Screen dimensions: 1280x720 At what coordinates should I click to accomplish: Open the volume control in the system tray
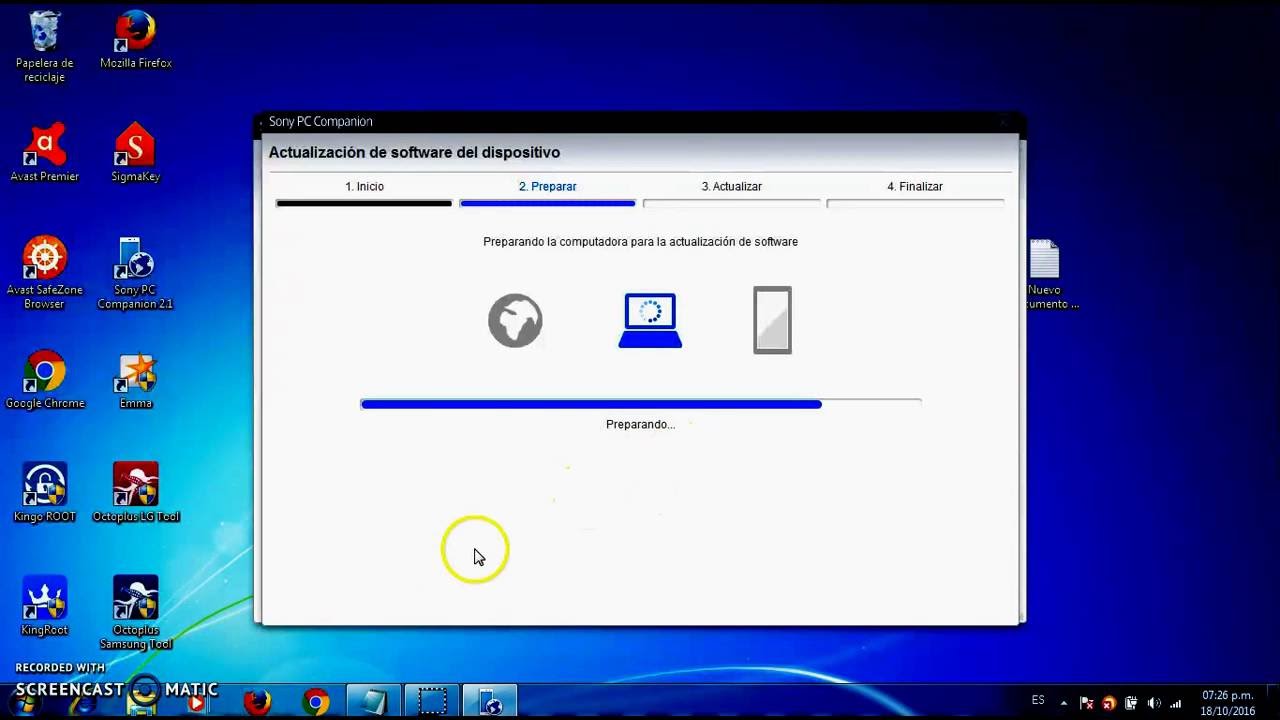[1154, 703]
